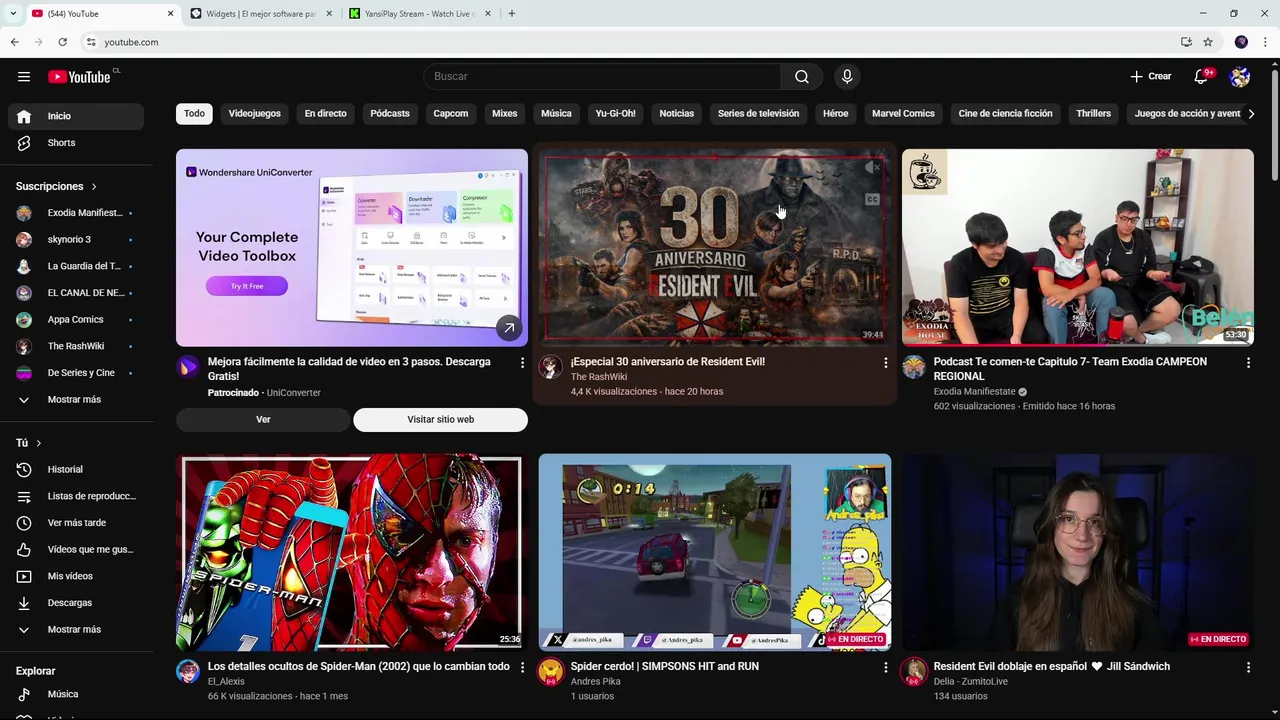Open more options for Resident Evil video
1280x720 pixels.
tap(885, 363)
